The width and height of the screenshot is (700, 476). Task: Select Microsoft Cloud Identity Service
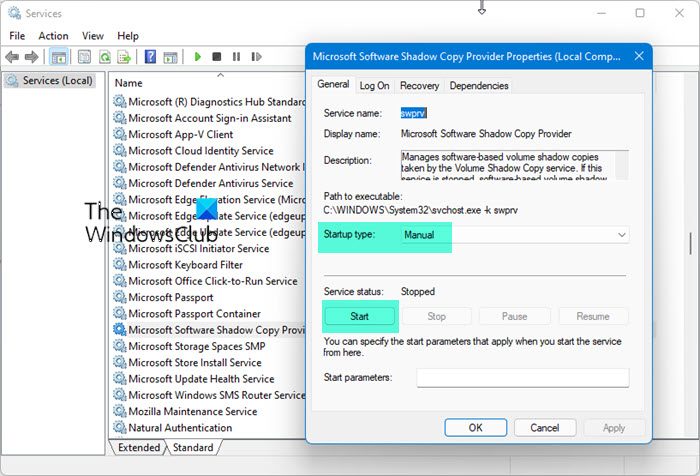208,151
